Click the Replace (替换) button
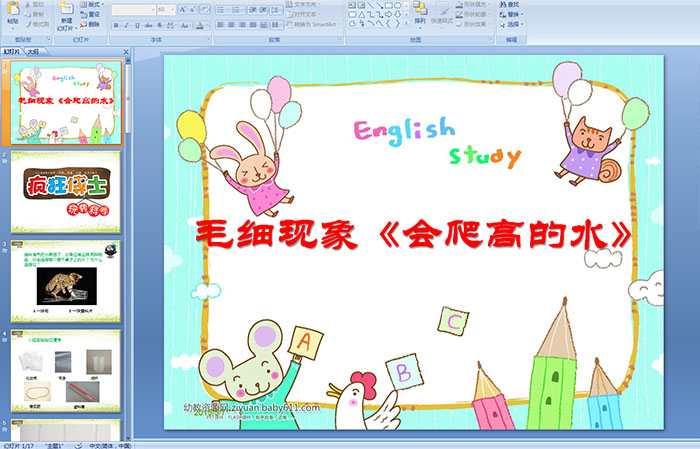The image size is (700, 449). coord(512,14)
